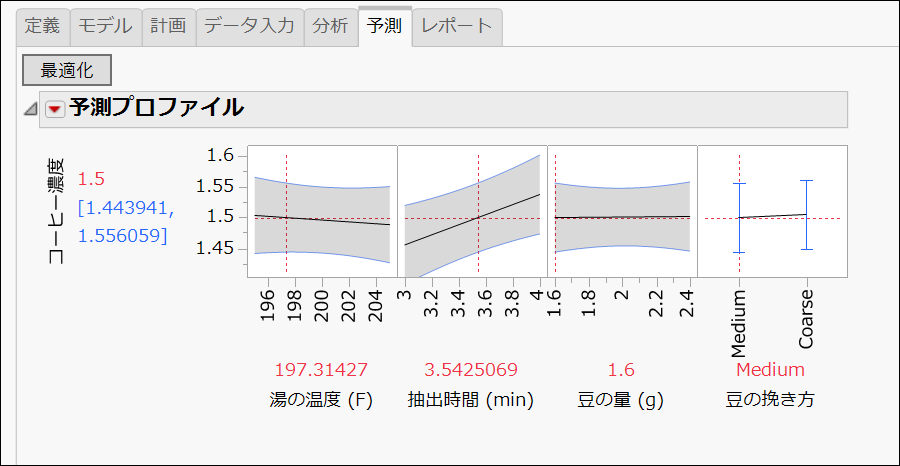Viewport: 900px width, 466px height.
Task: Click the vertical red dashed line in 湯の温度 plot
Action: pos(286,212)
